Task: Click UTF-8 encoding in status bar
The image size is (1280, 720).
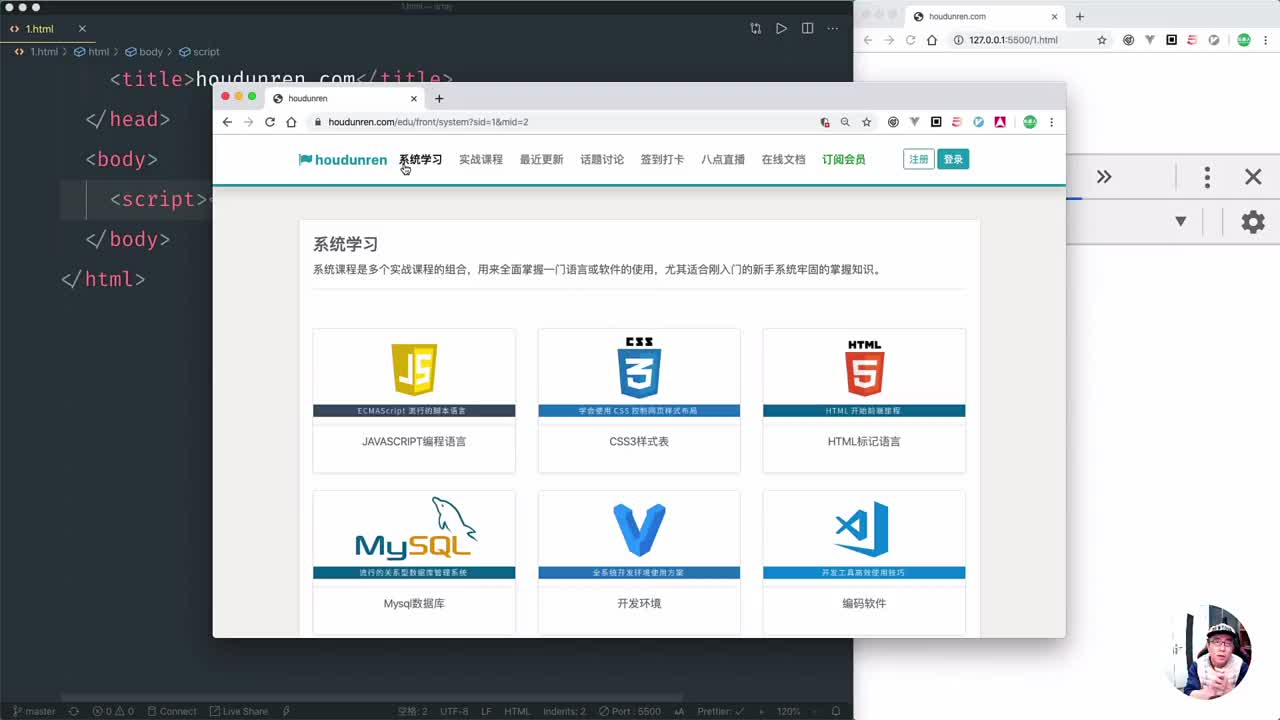Action: [x=454, y=712]
